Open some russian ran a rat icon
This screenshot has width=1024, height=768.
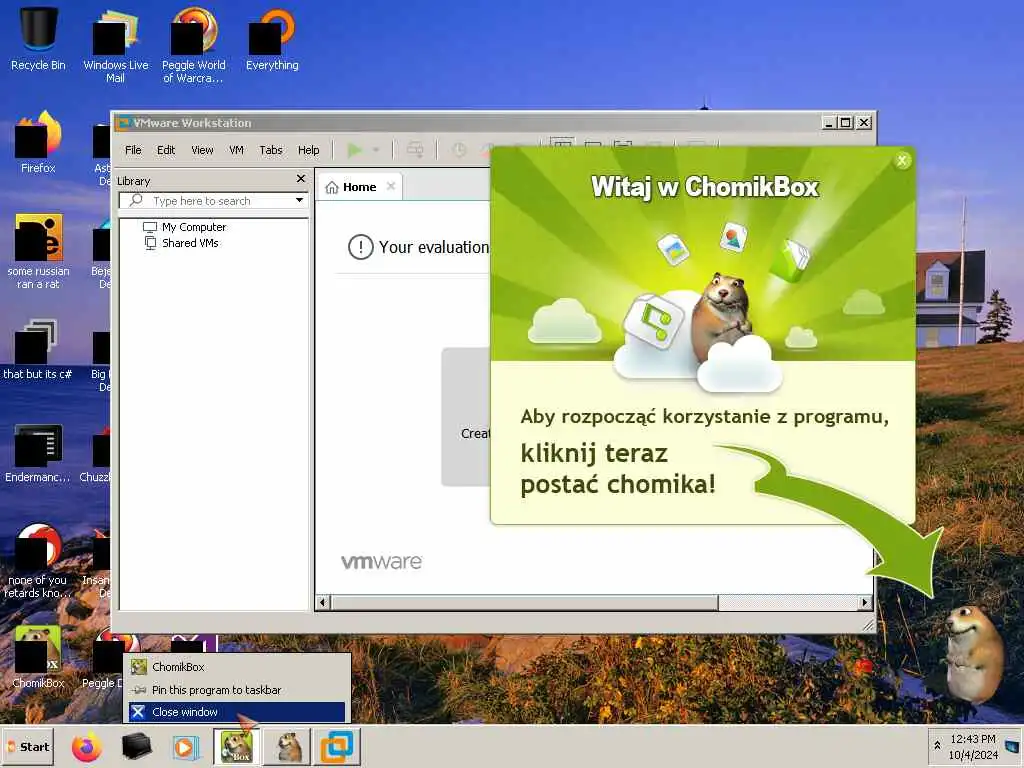pos(38,251)
